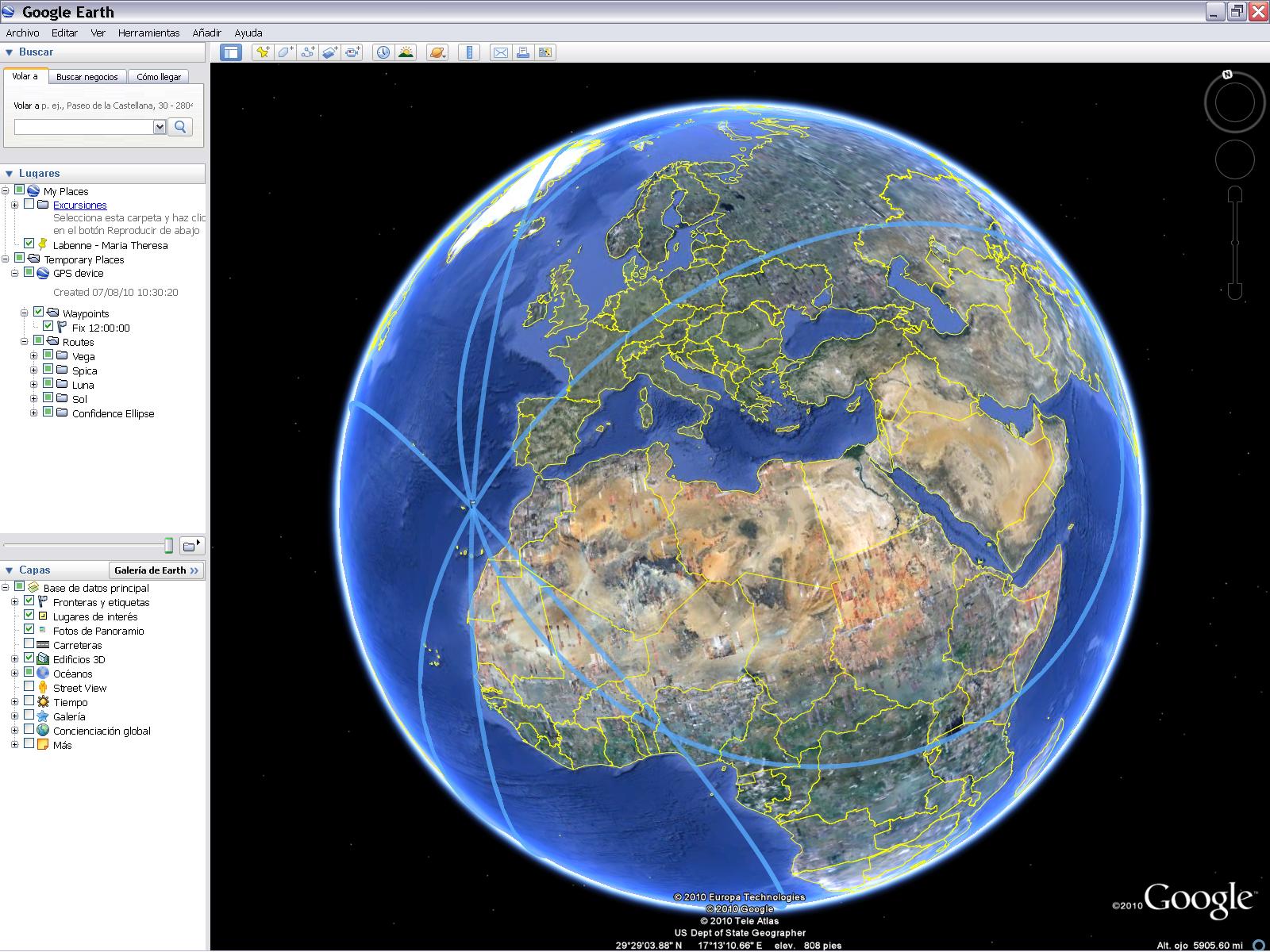Toggle sunlight across the landscape
Viewport: 1270px width, 952px height.
point(406,52)
